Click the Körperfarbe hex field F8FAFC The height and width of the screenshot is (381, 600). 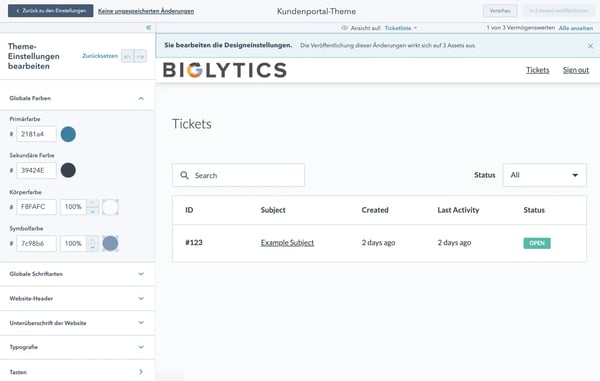36,207
